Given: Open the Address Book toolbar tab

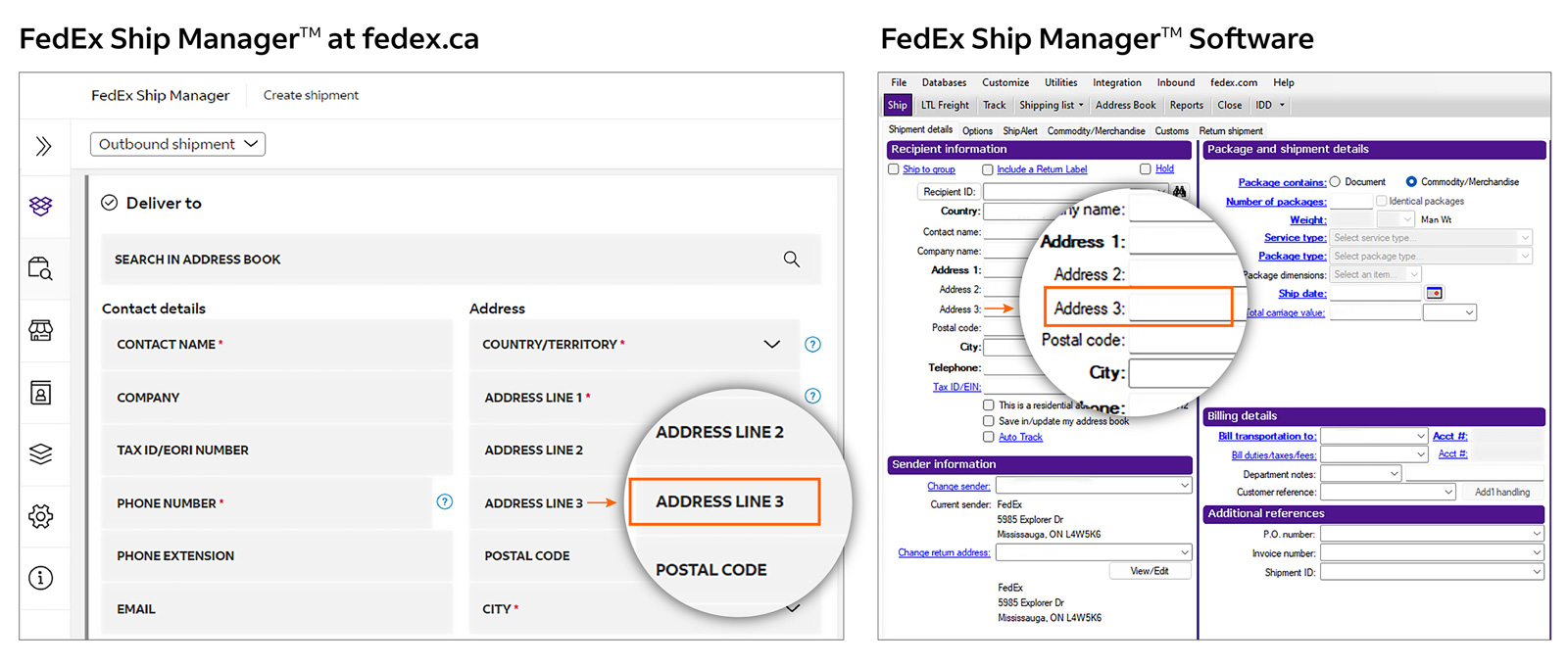Looking at the screenshot, I should (1125, 105).
